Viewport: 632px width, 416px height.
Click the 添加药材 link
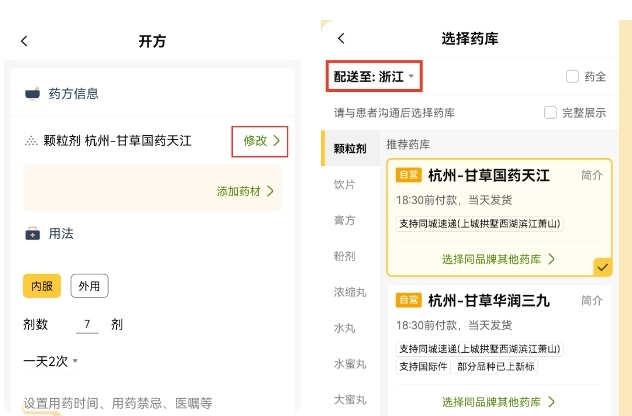coord(245,190)
